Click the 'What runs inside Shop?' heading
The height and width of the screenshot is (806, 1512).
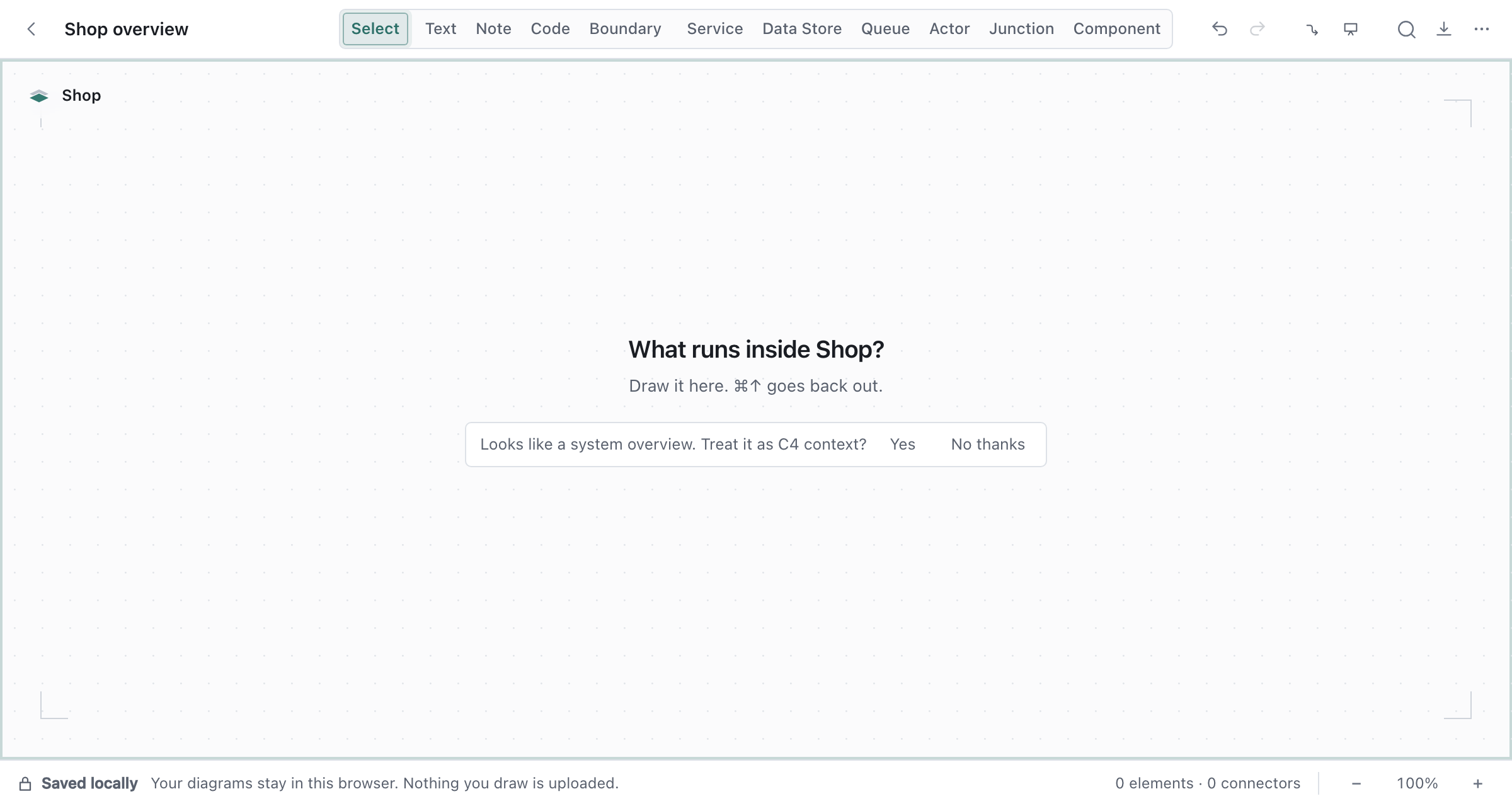click(x=756, y=349)
